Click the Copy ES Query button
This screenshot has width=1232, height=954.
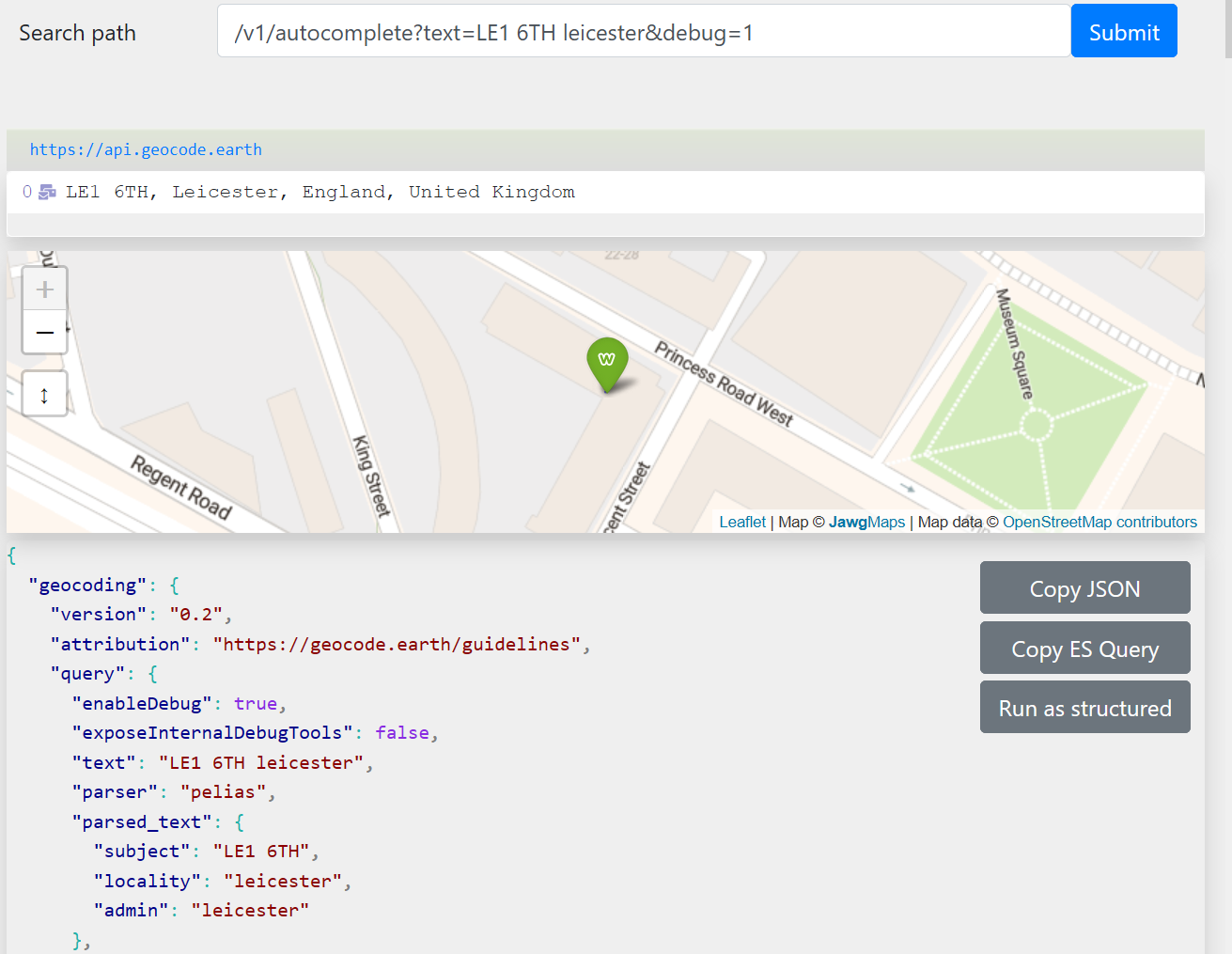1084,648
